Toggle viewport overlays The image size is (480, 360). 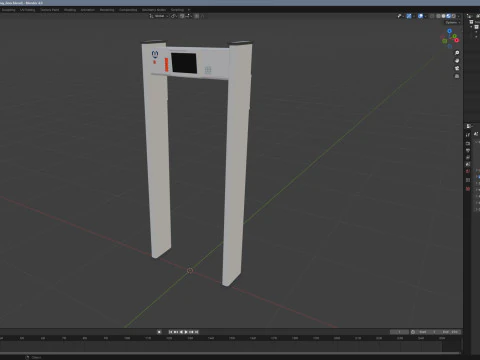(x=420, y=16)
